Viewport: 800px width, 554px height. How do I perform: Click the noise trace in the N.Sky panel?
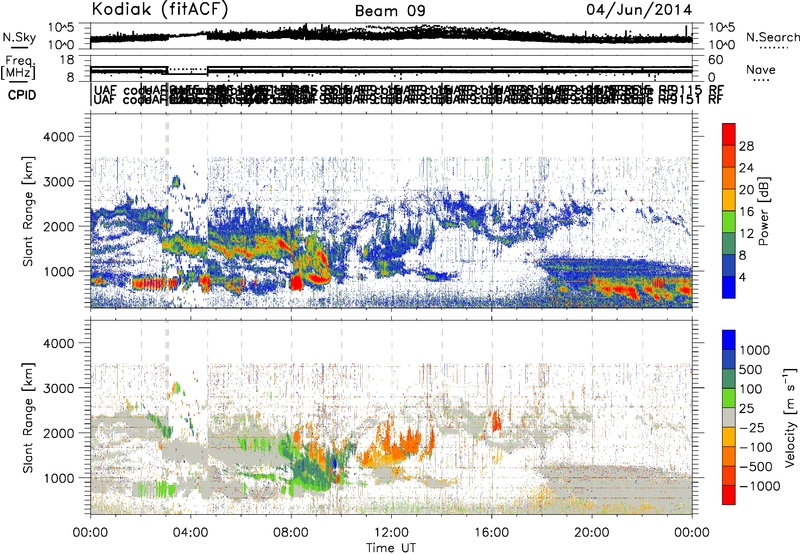391,35
